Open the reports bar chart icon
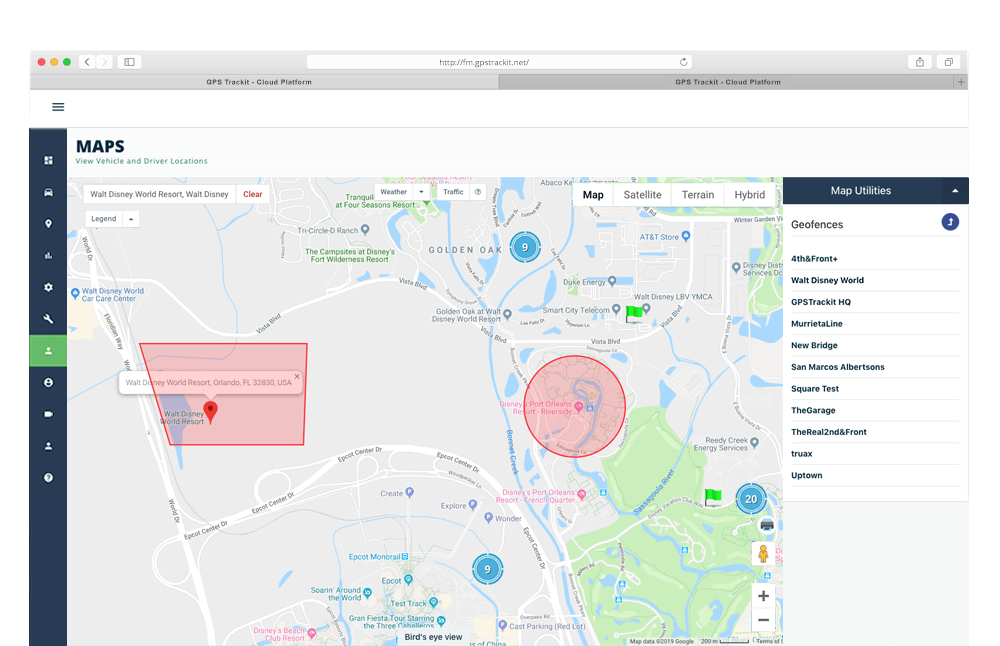Screen dimensions: 1000x646 [x=48, y=256]
